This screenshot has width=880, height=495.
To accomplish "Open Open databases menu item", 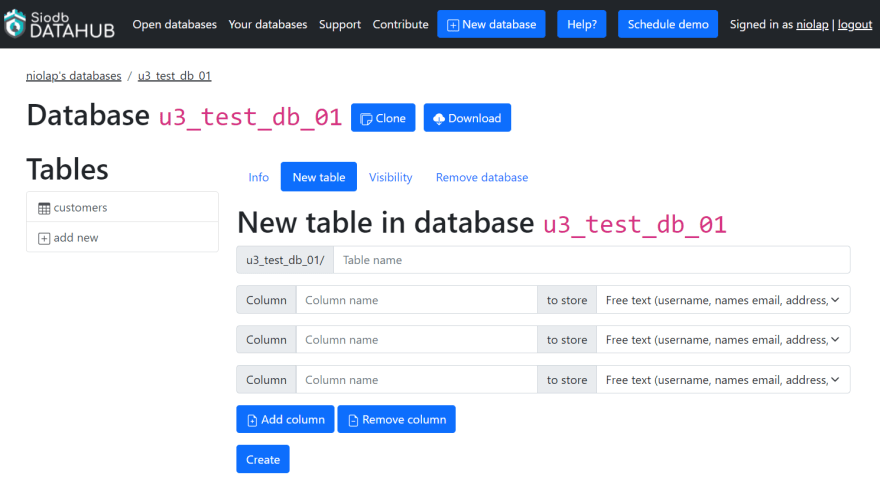I will [175, 24].
